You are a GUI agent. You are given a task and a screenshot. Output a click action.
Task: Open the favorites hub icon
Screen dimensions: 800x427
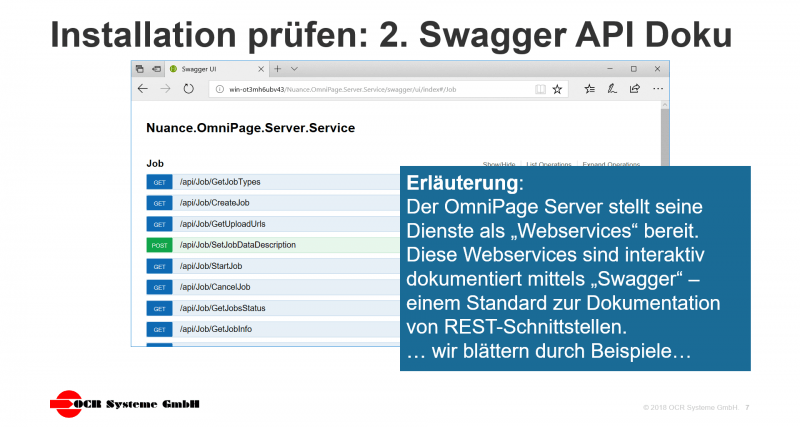point(589,89)
